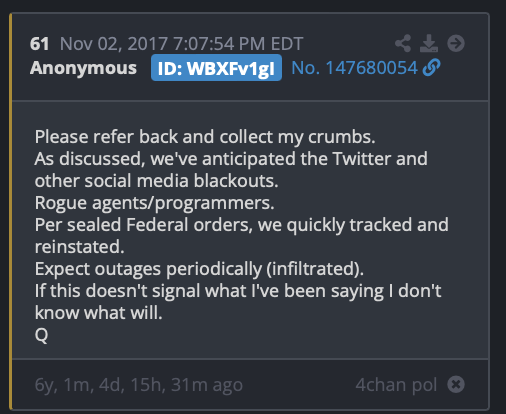Download the post using the download icon

tap(429, 43)
